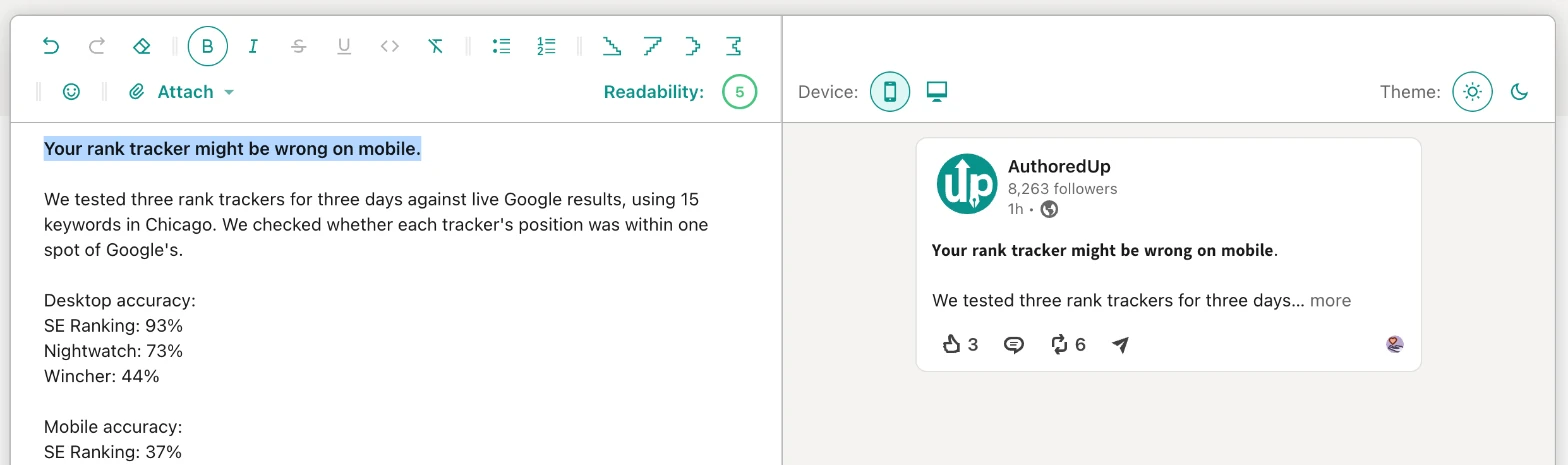View the Readability score of 5
Viewport: 1568px width, 465px height.
(x=739, y=92)
